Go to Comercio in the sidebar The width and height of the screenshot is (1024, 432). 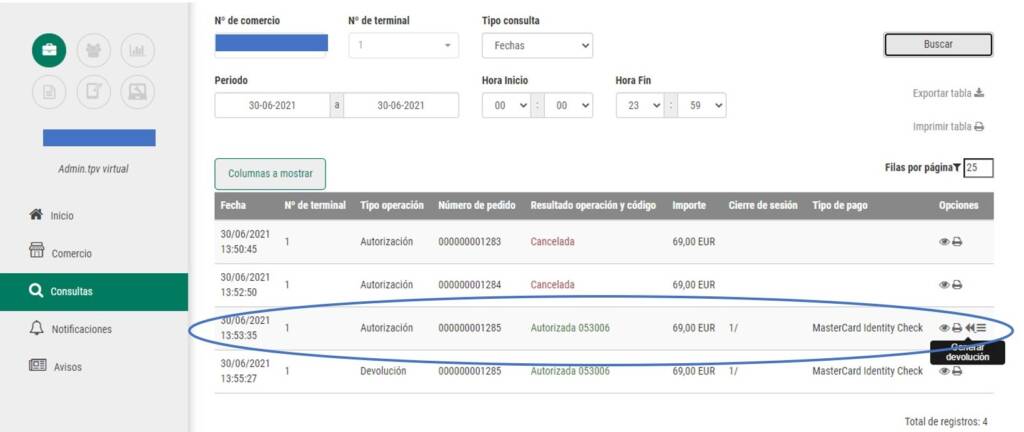[x=71, y=253]
